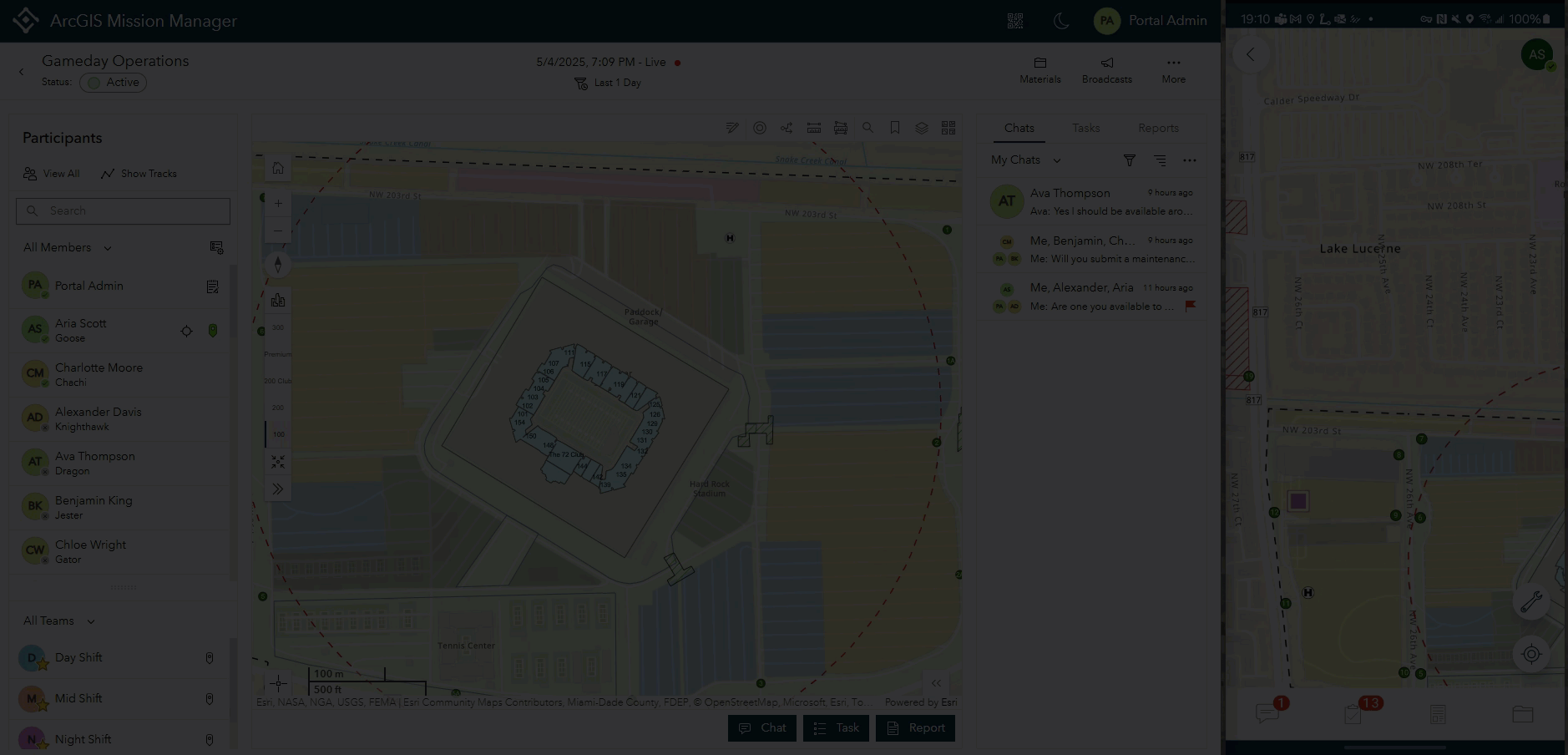The width and height of the screenshot is (1568, 755).
Task: Click the participants Search field
Action: [x=123, y=211]
